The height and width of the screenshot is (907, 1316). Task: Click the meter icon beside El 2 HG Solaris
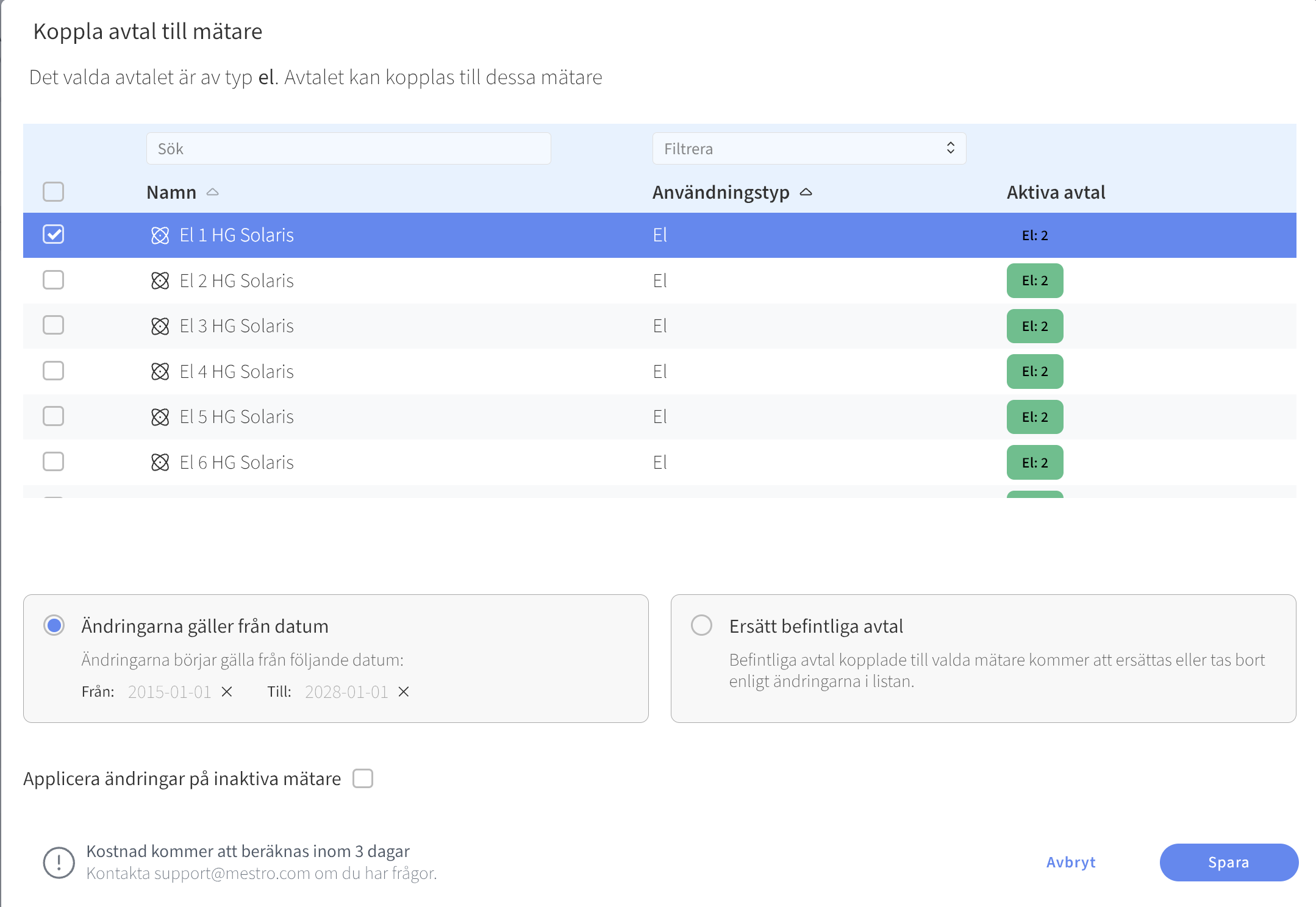160,281
